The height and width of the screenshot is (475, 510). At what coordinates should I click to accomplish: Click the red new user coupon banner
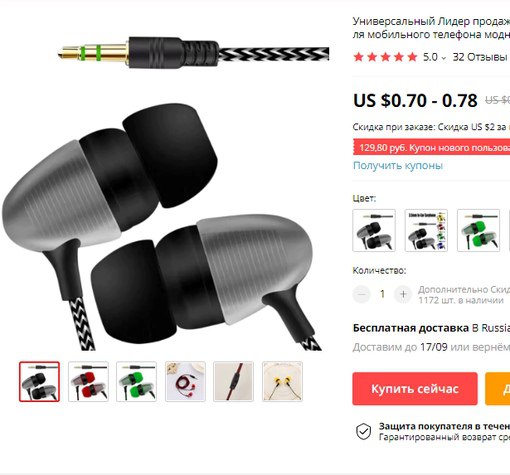[x=431, y=147]
